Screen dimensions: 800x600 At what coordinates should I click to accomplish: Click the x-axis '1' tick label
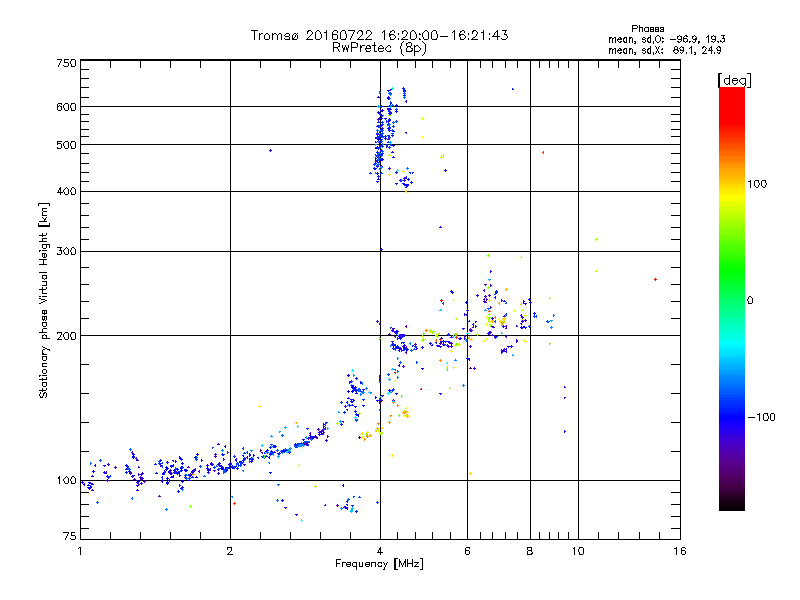(x=80, y=551)
